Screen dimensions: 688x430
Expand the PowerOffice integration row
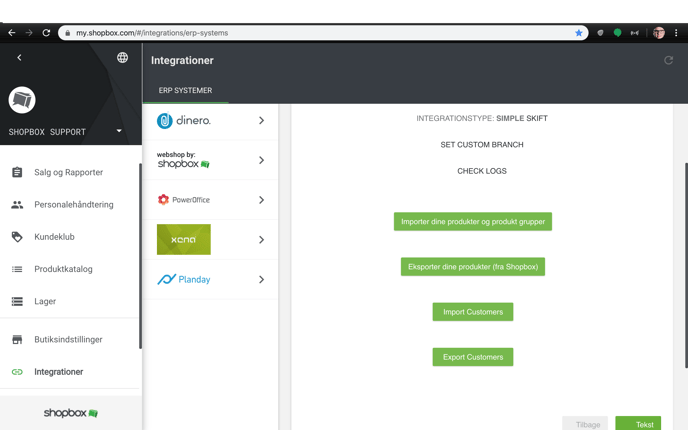[261, 200]
